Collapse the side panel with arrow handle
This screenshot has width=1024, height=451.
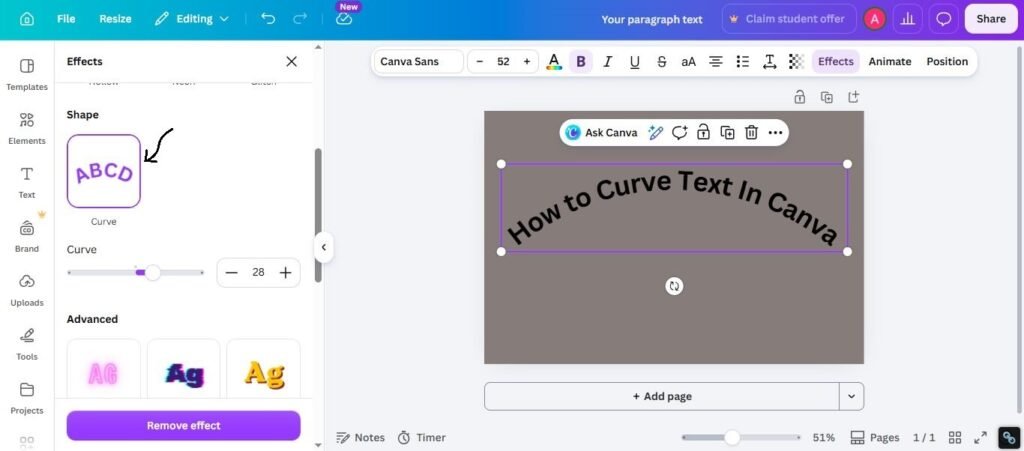point(323,247)
